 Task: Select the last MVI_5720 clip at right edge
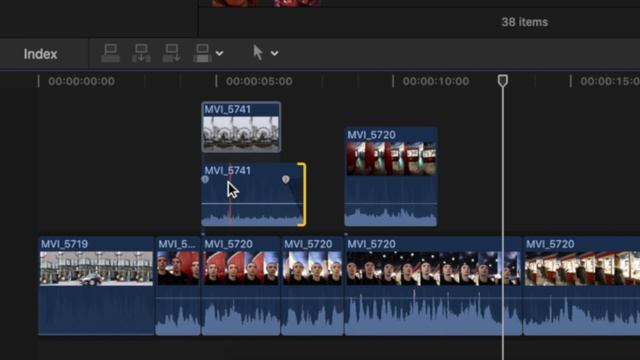582,286
